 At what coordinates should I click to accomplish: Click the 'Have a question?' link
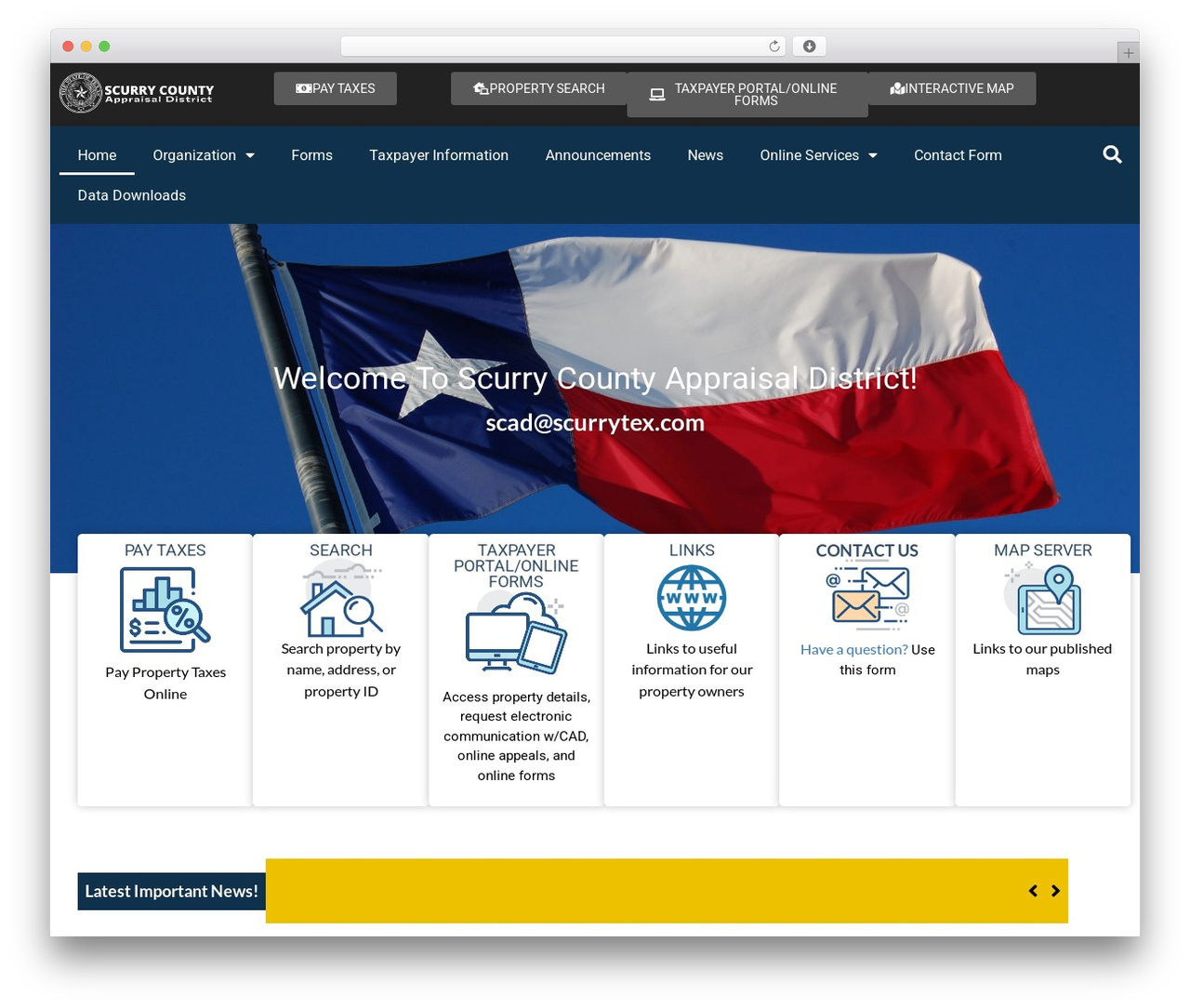point(853,650)
